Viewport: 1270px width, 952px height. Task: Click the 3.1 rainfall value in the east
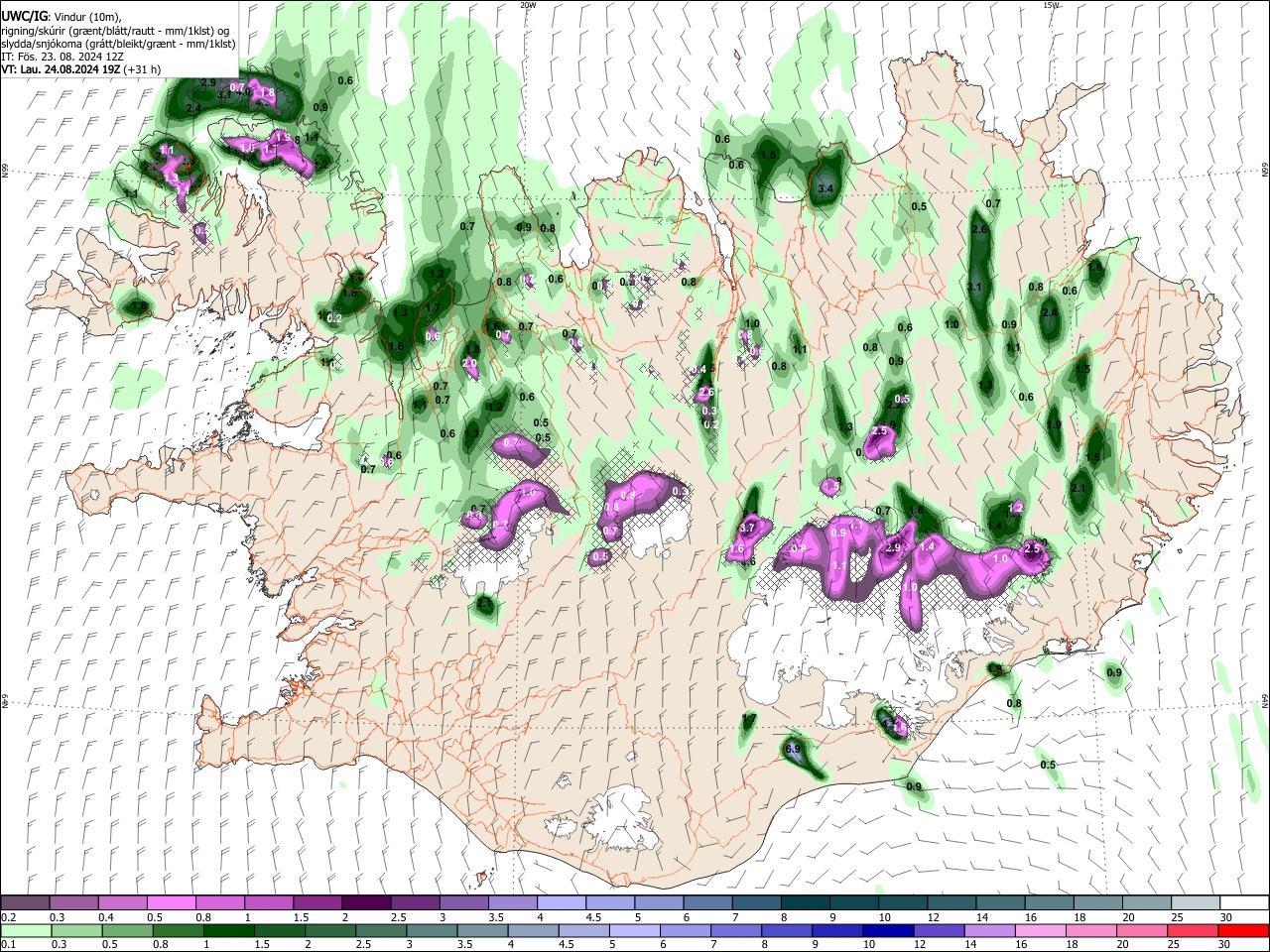(x=974, y=287)
